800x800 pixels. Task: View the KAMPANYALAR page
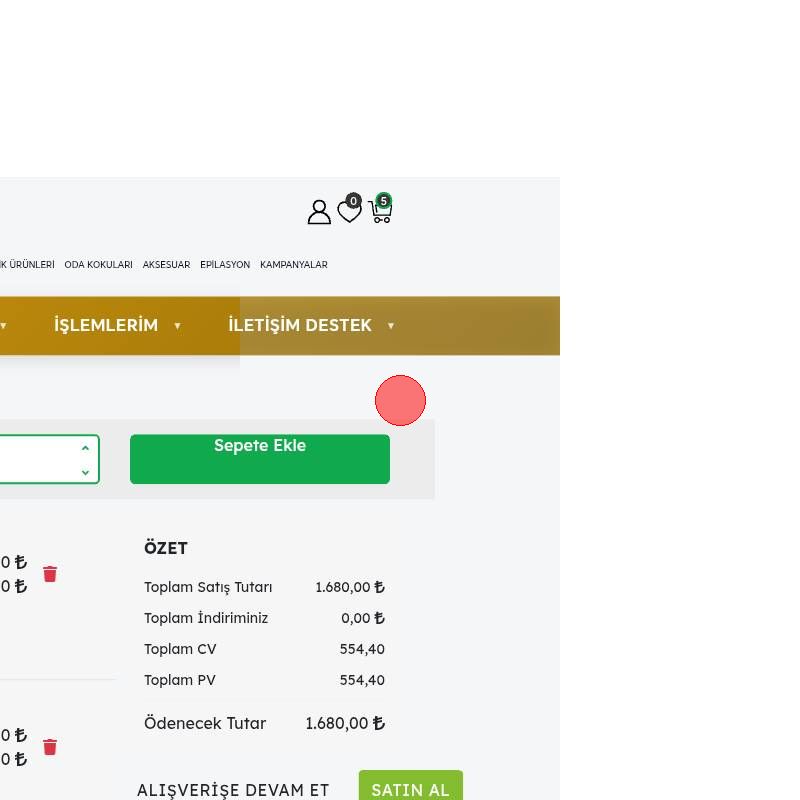click(x=293, y=265)
